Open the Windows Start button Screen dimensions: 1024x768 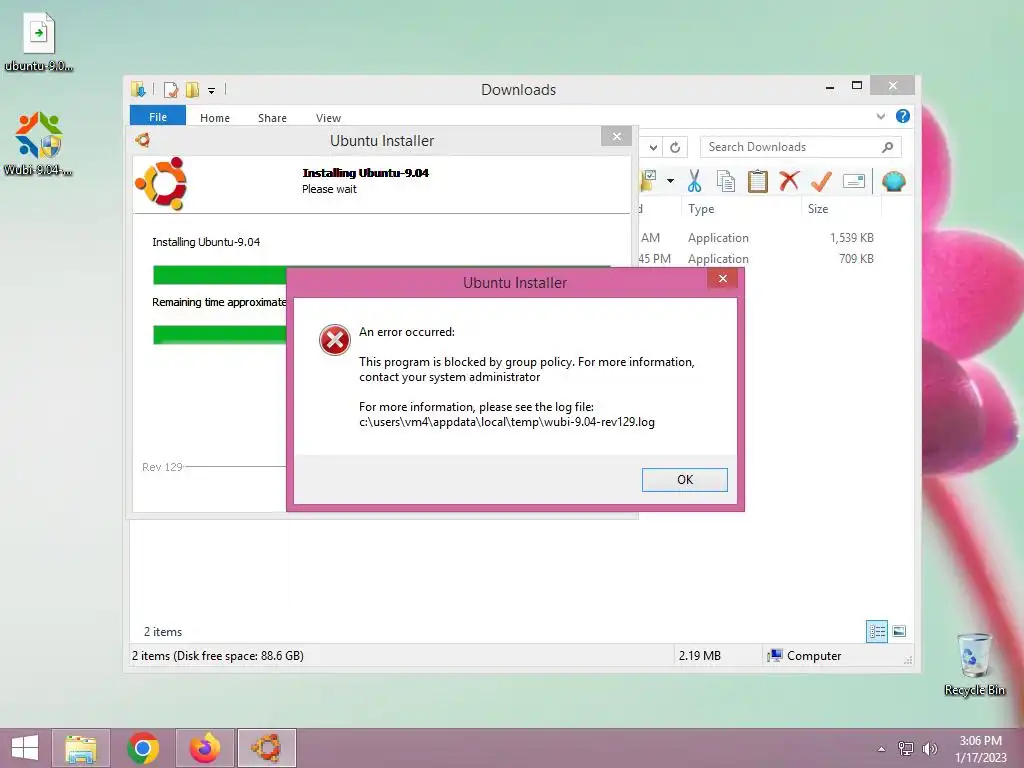(25, 748)
